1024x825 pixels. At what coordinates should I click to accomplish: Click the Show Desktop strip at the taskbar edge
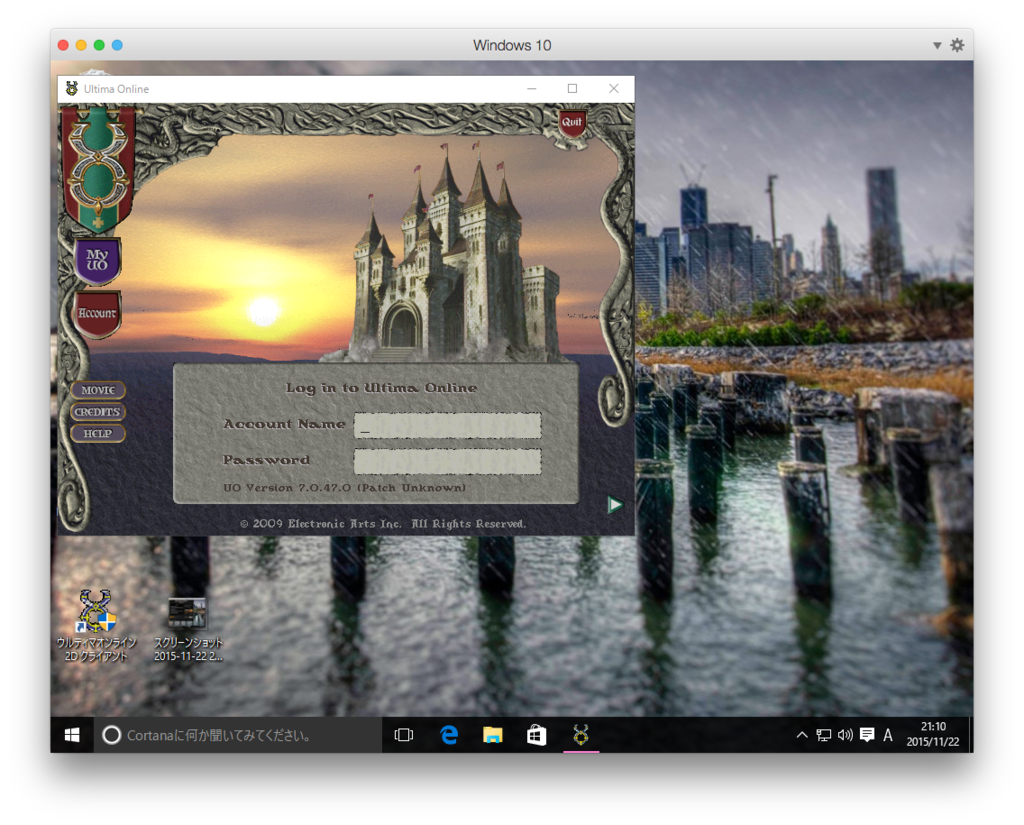click(x=970, y=736)
